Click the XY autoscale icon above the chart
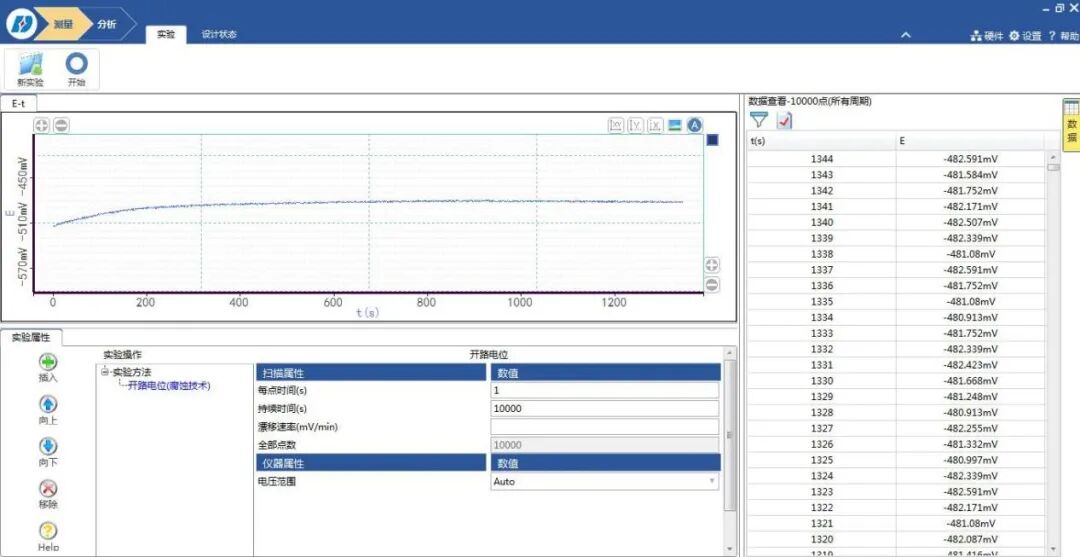Viewport: 1080px width, 557px height. point(616,125)
